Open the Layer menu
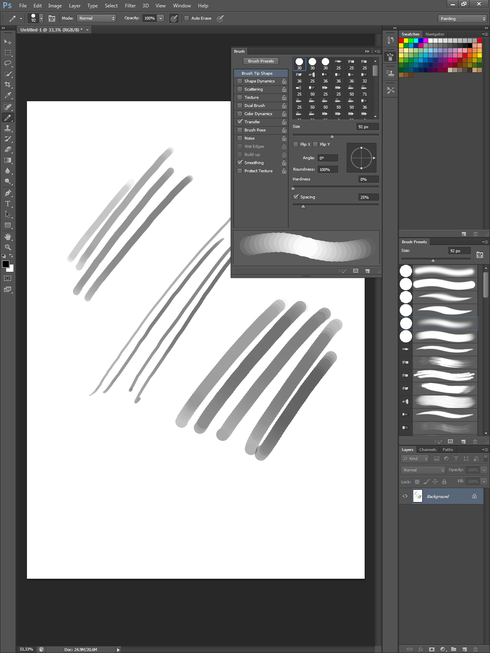The height and width of the screenshot is (653, 490). pyautogui.click(x=75, y=6)
